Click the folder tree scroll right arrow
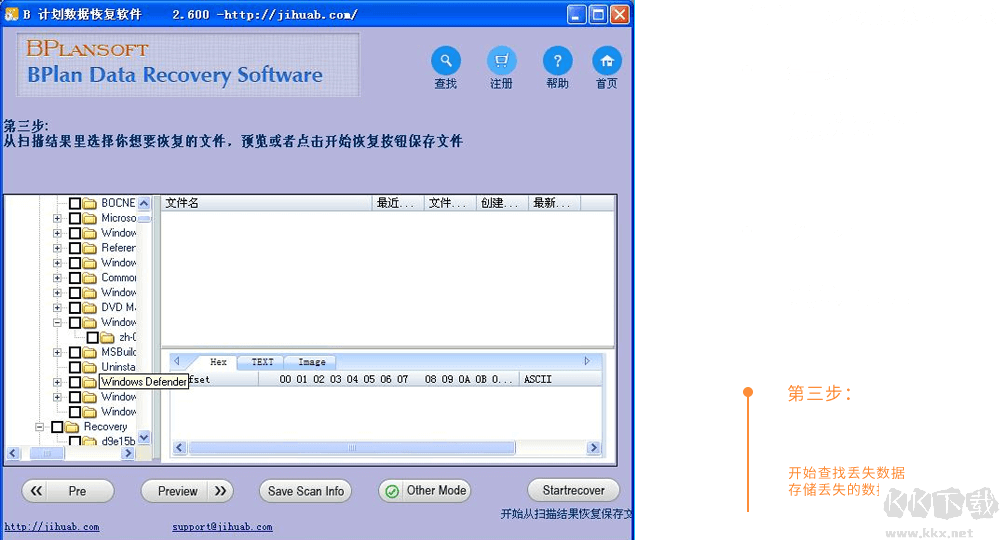The image size is (1000, 540). click(x=128, y=453)
